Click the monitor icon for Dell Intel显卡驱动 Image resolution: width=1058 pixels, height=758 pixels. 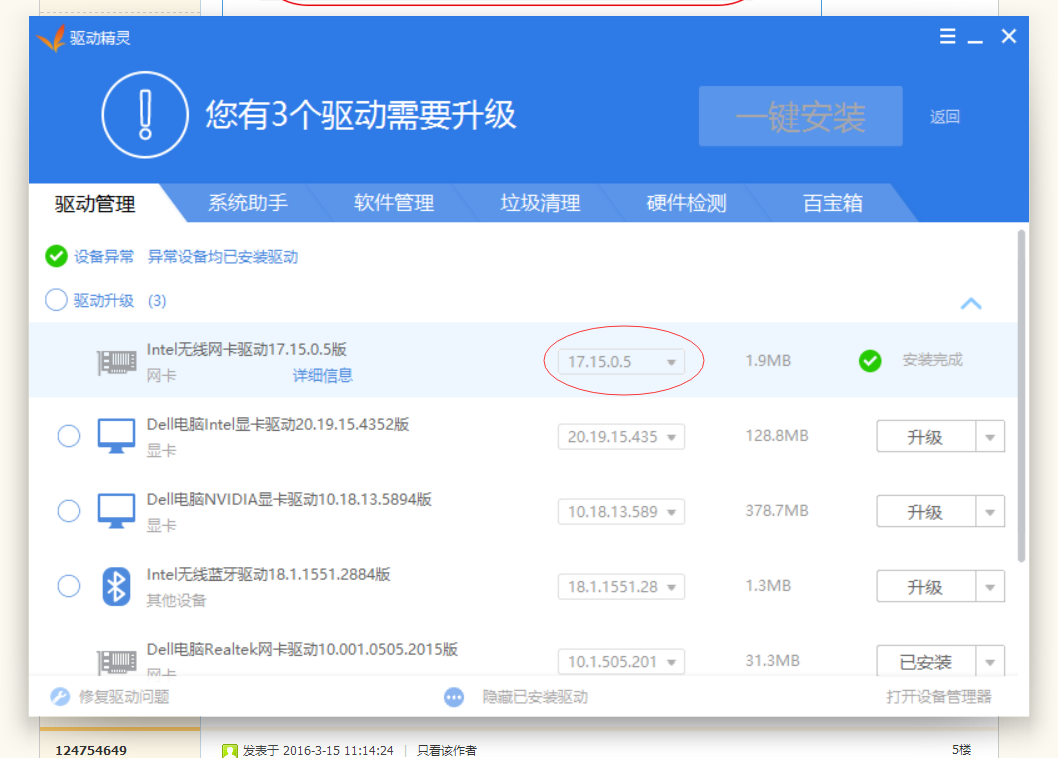pyautogui.click(x=116, y=436)
